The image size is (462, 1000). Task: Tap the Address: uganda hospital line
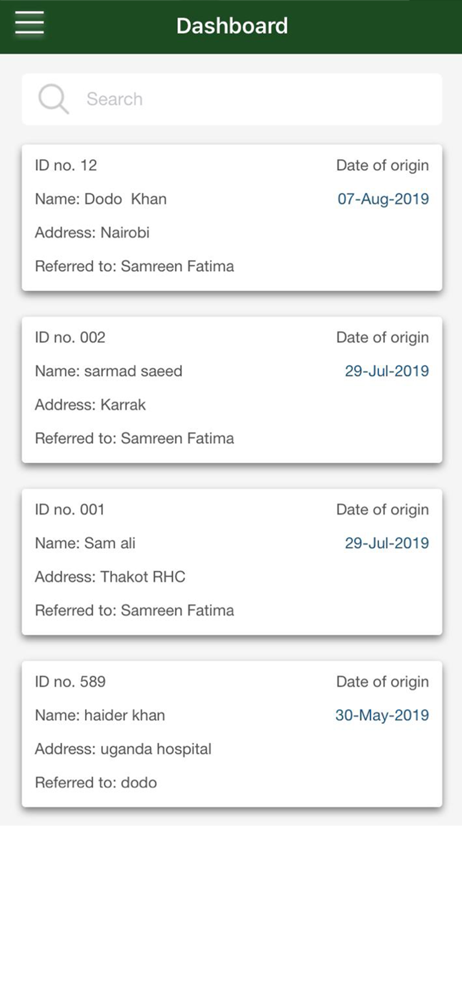pos(123,749)
